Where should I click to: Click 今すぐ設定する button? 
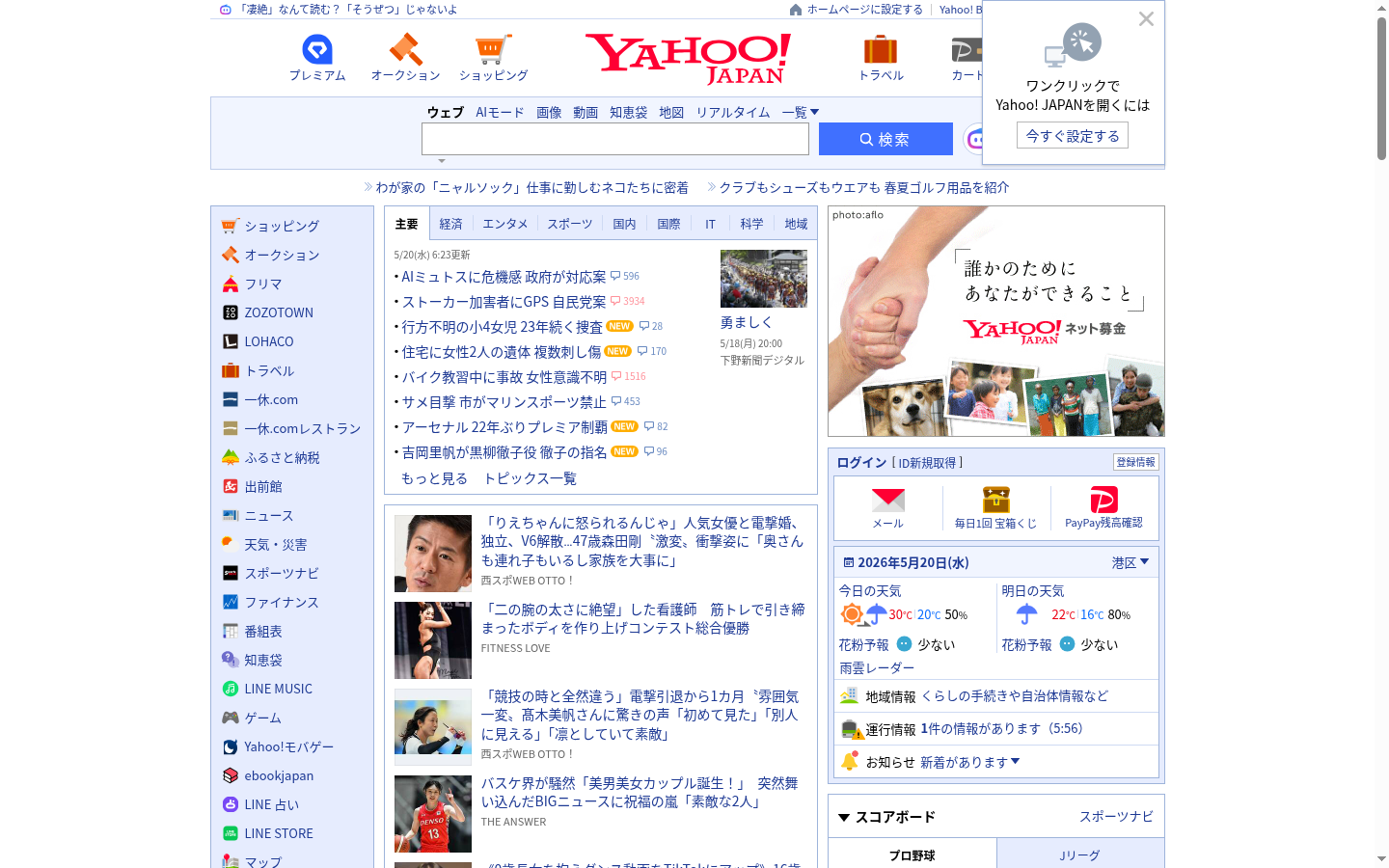tap(1073, 135)
